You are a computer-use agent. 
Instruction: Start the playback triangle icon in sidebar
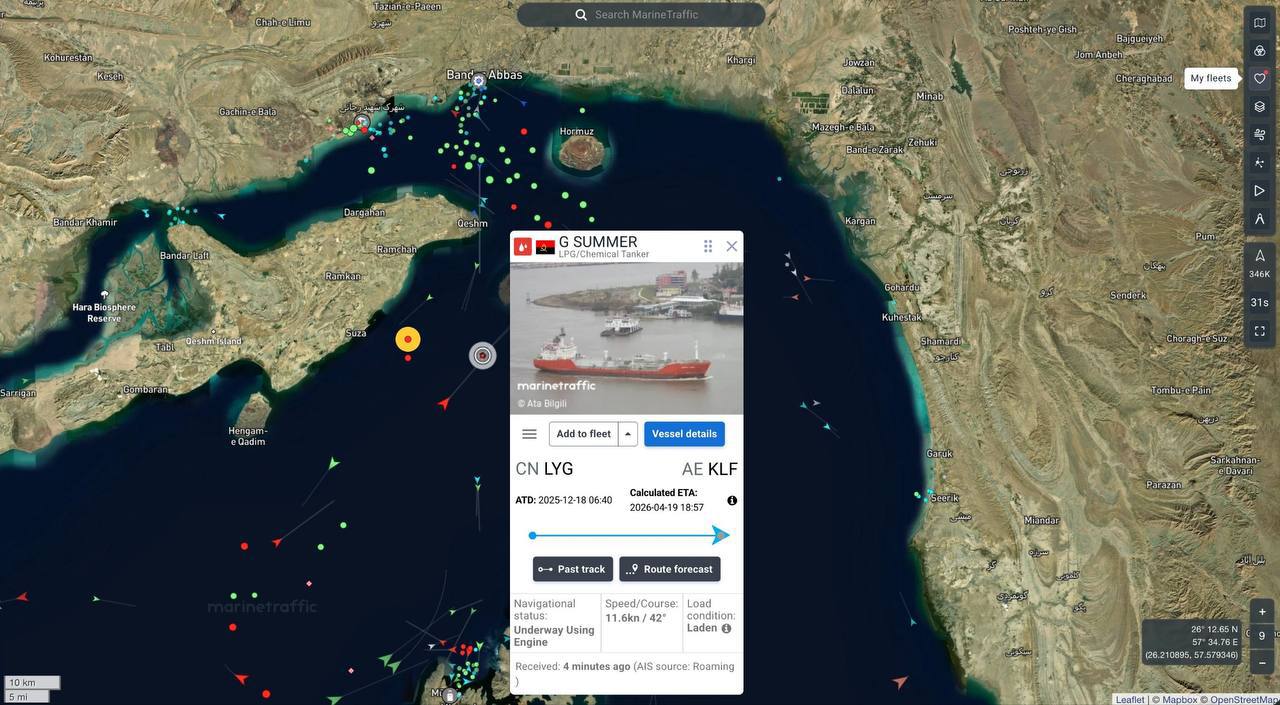[x=1259, y=191]
